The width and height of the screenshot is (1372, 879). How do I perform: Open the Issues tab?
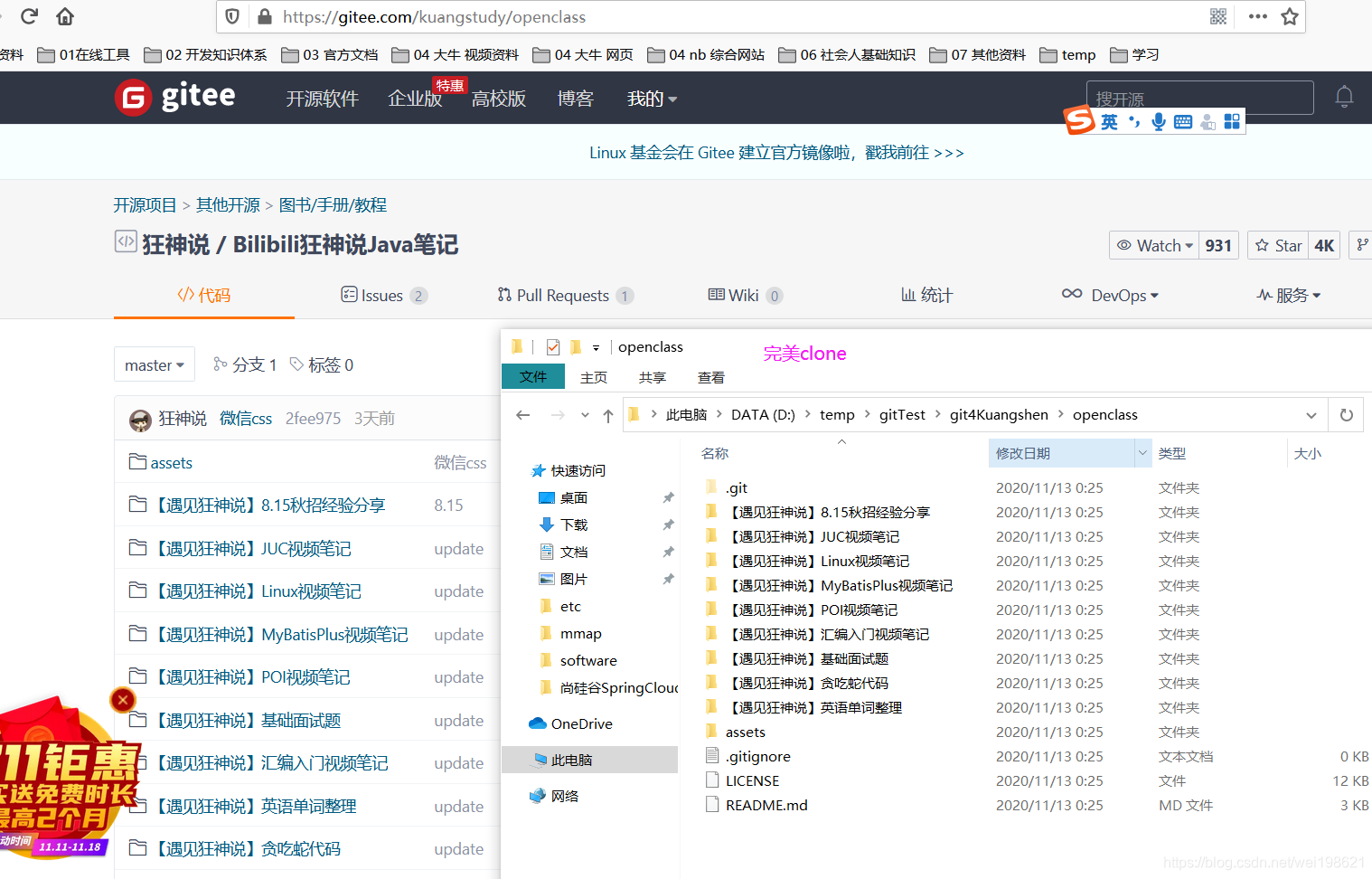click(x=384, y=295)
